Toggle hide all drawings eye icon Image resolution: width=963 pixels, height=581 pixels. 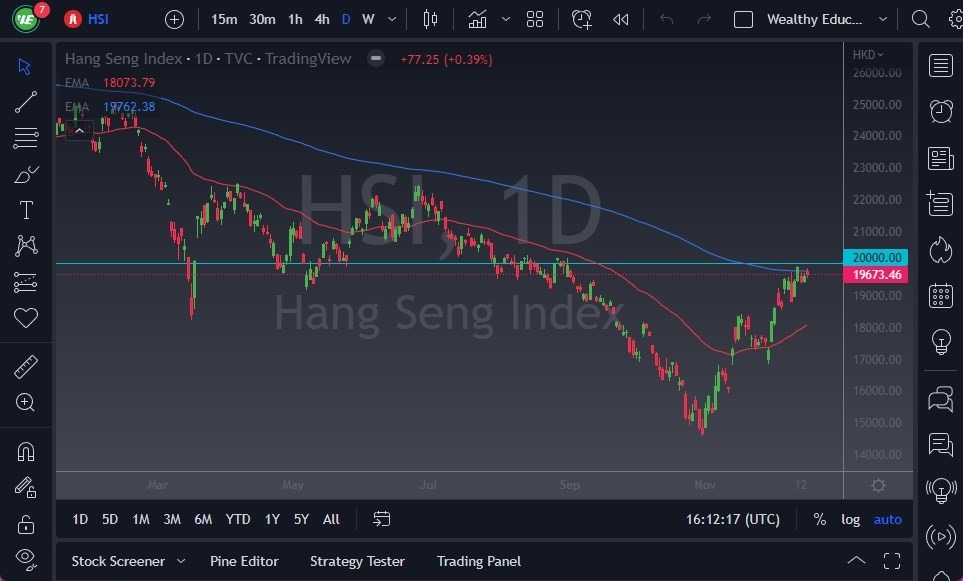[x=26, y=559]
